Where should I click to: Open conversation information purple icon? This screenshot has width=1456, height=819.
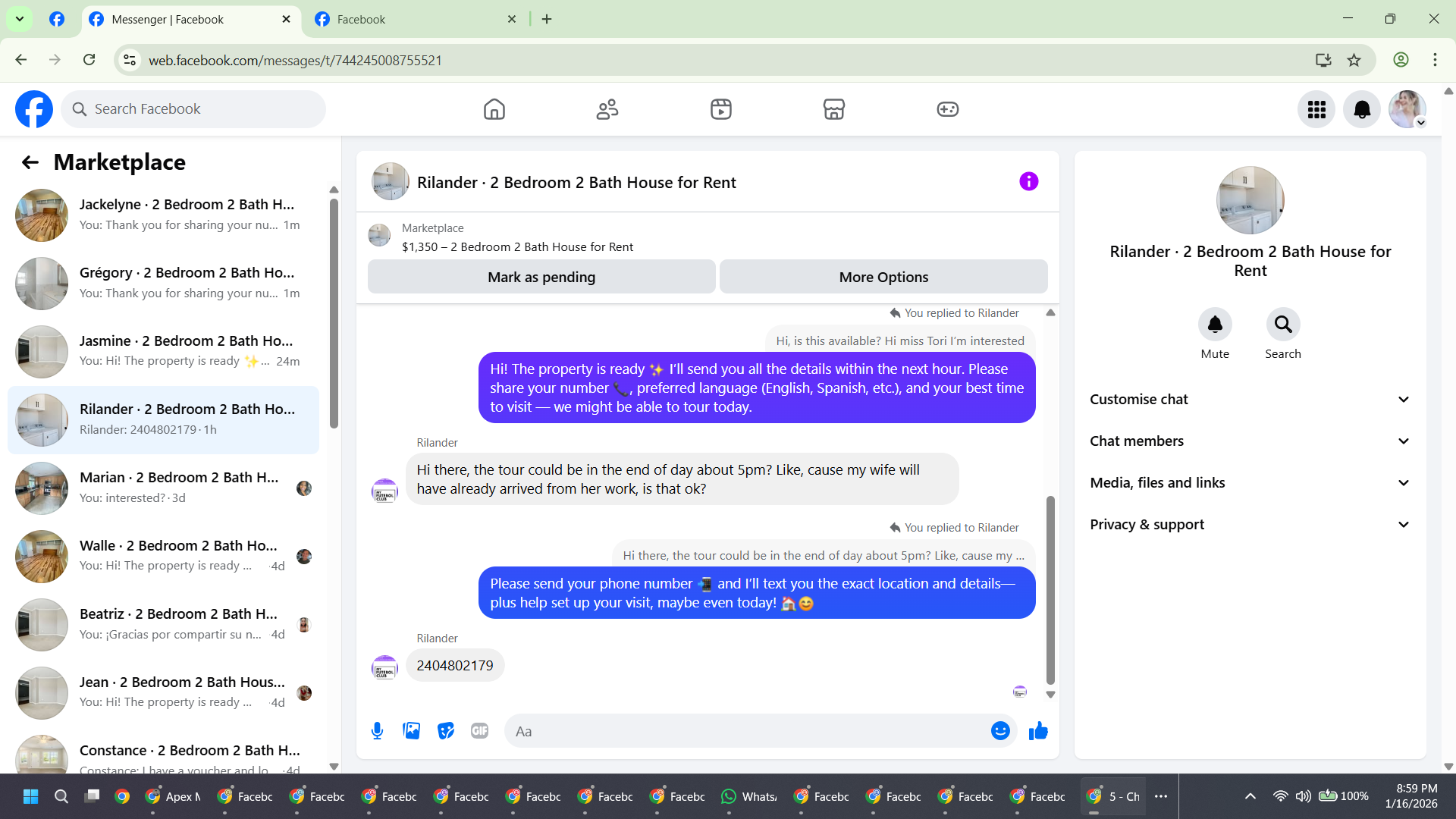(1028, 182)
